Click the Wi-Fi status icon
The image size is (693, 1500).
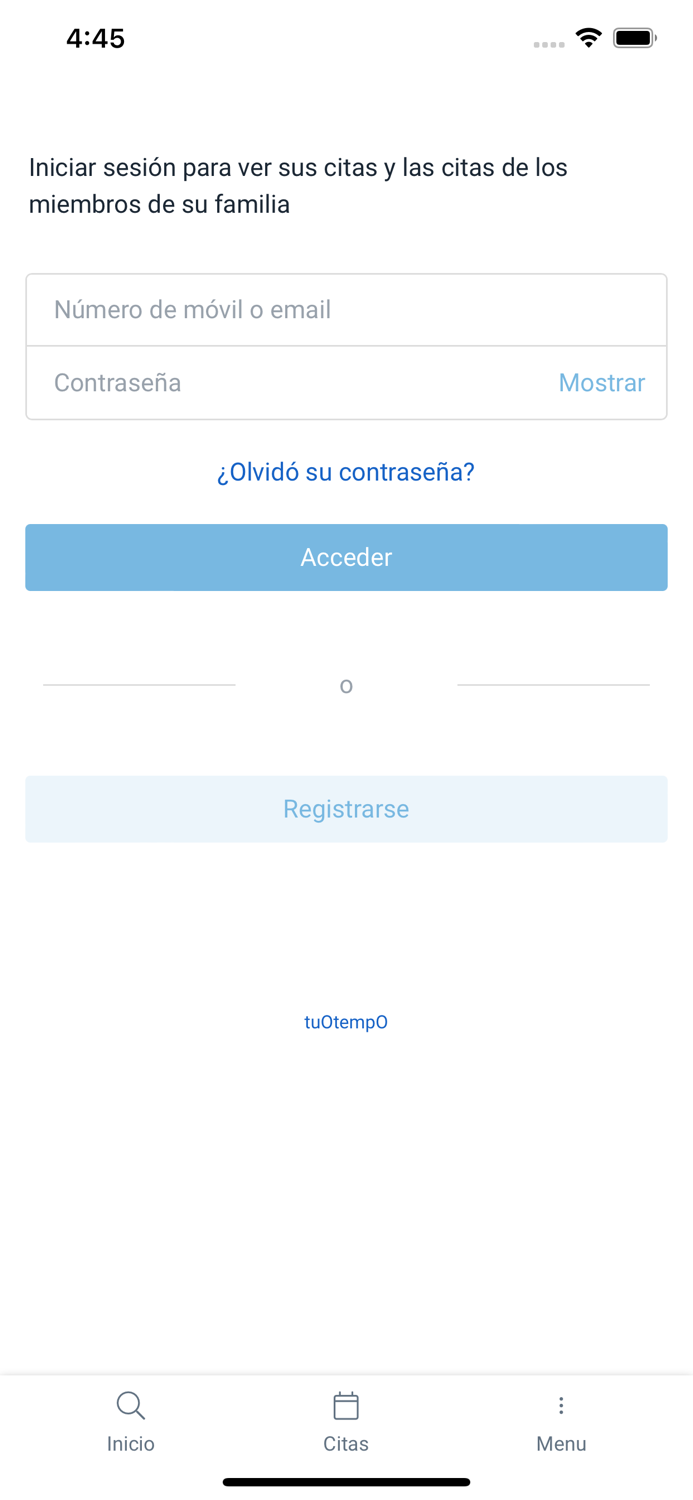[x=588, y=37]
